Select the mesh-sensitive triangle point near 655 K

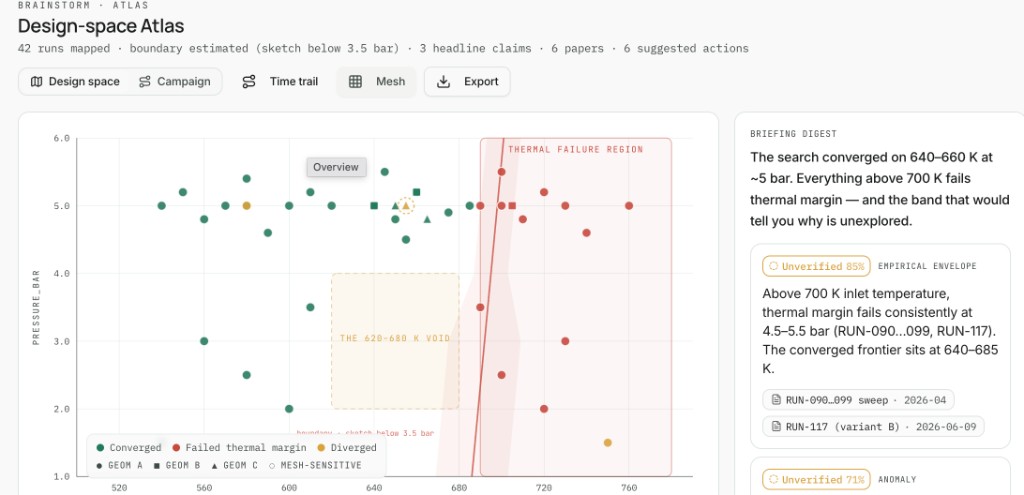pyautogui.click(x=406, y=206)
